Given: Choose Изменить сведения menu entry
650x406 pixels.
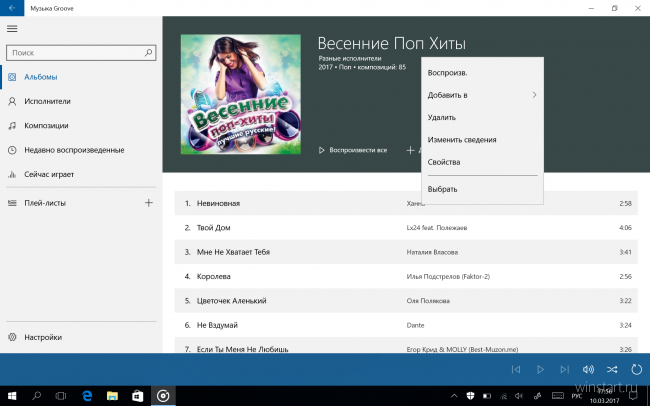Looking at the screenshot, I should point(482,140).
